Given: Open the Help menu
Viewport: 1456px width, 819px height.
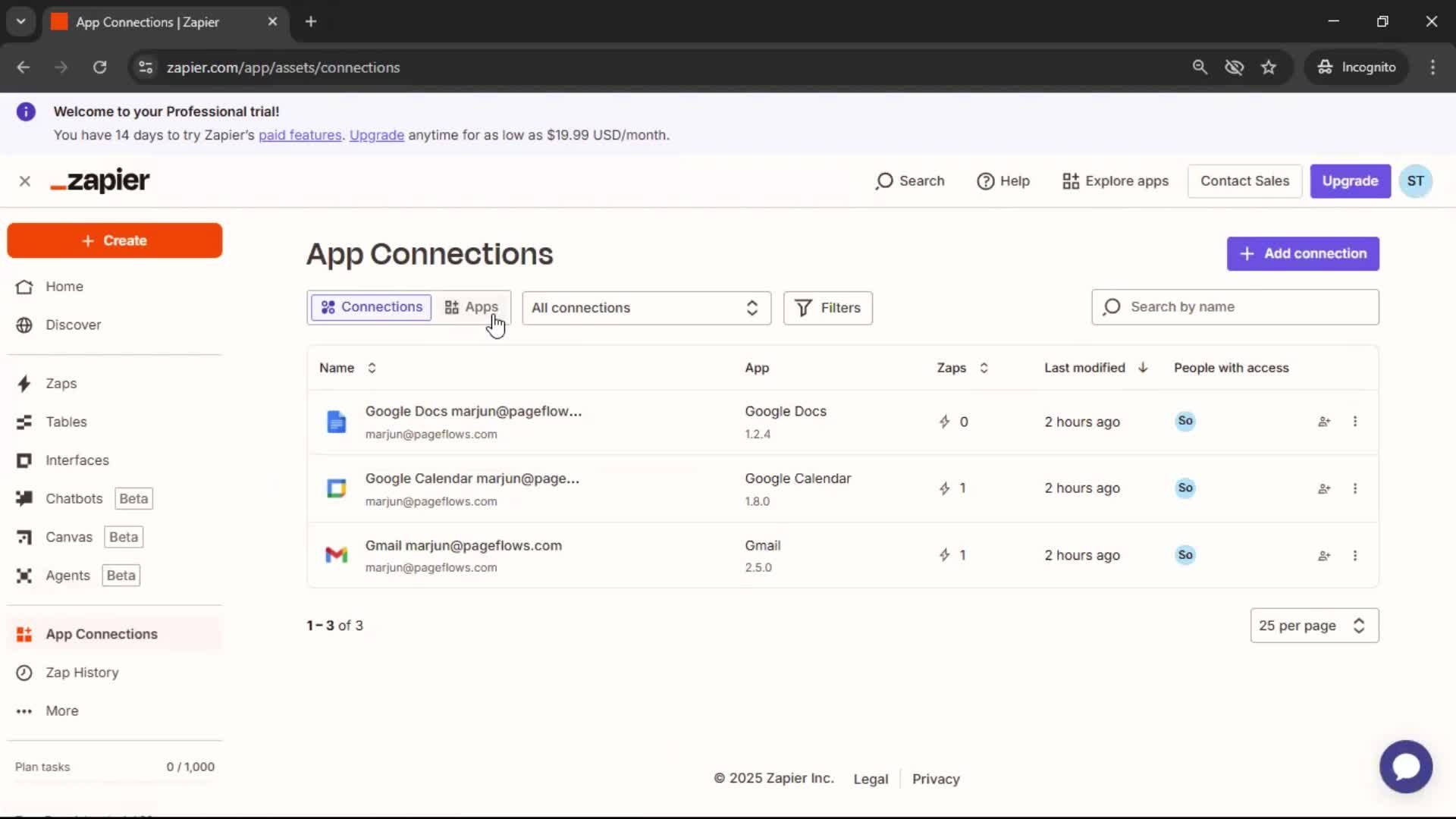Looking at the screenshot, I should pyautogui.click(x=1003, y=181).
